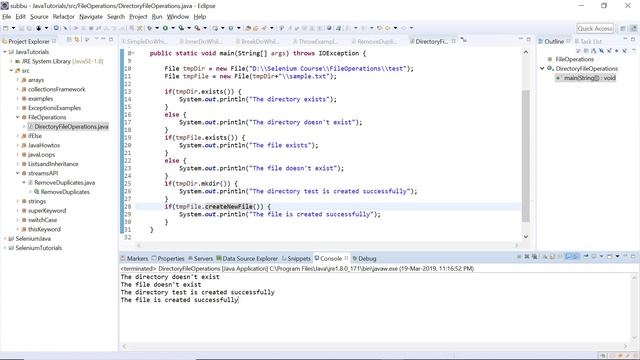Viewport: 640px width, 360px height.
Task: Switch to the Task List tab
Action: coord(588,41)
